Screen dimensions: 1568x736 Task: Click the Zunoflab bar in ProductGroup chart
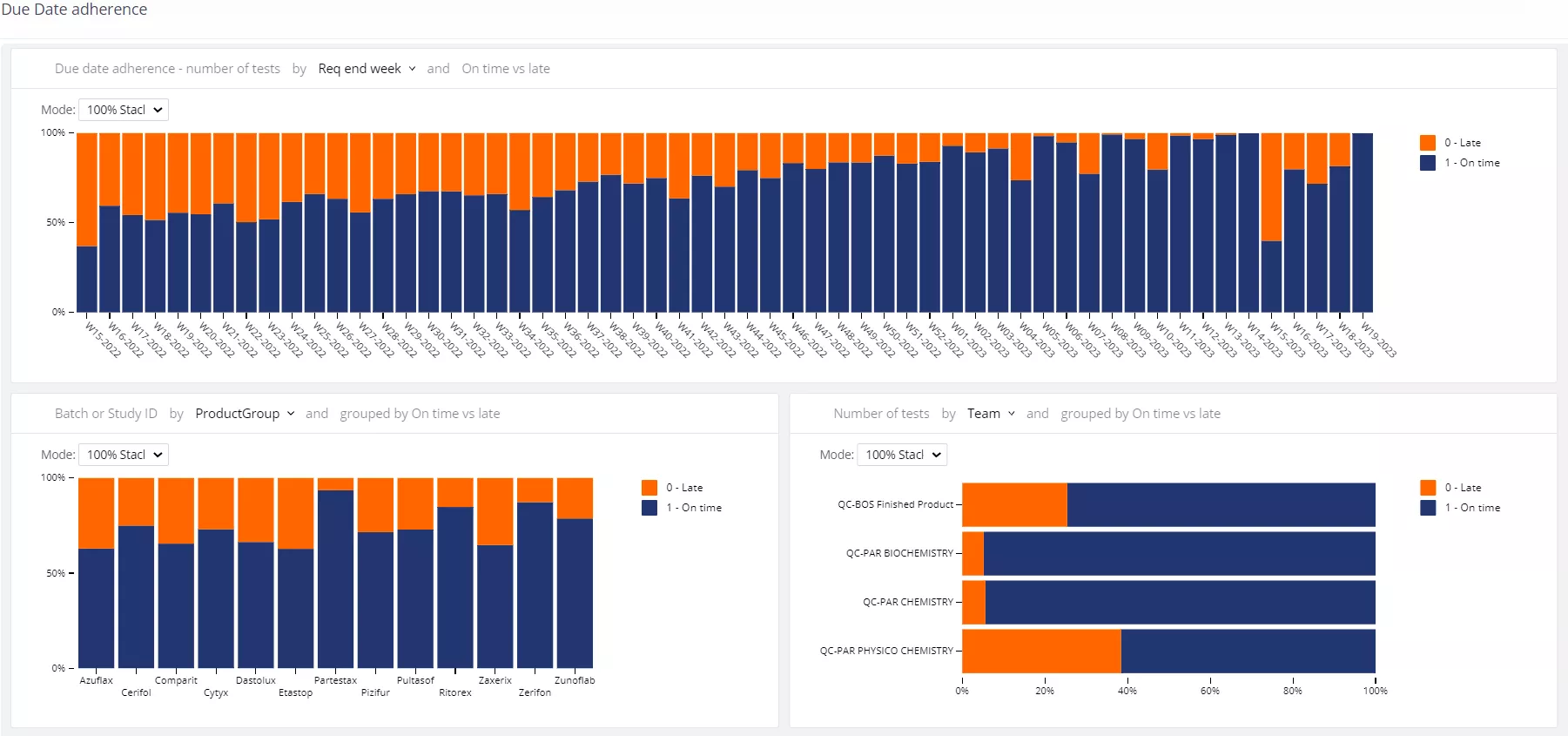click(575, 573)
